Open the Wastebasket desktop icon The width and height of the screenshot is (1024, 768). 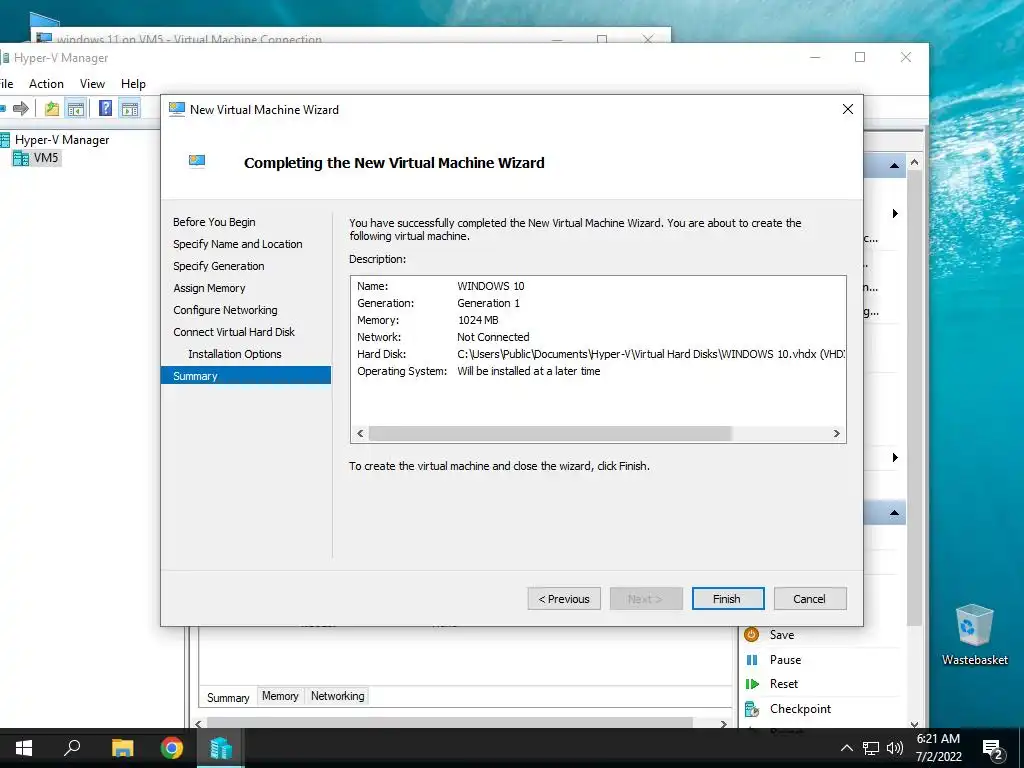974,634
